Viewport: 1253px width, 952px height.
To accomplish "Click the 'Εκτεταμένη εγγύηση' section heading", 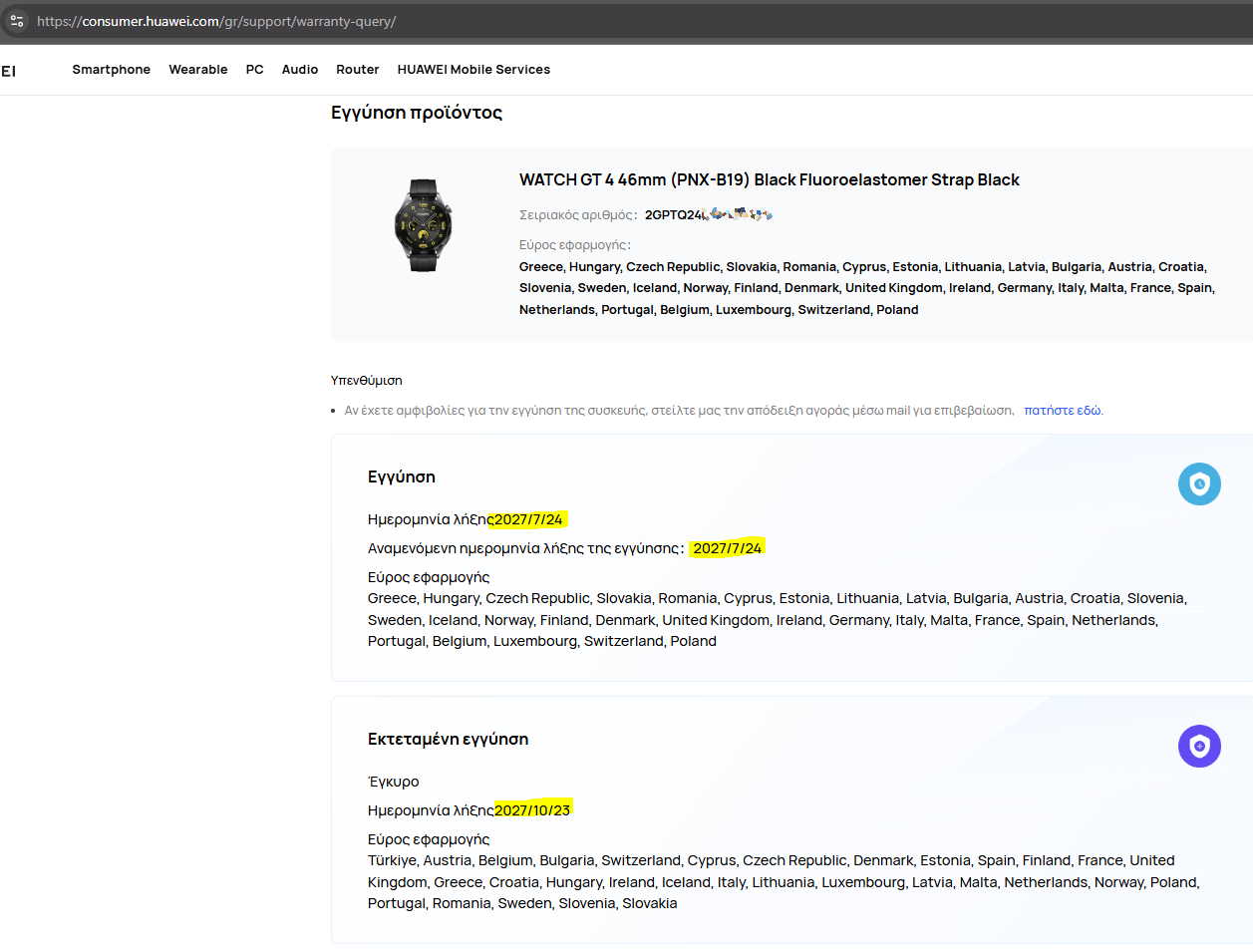I will (x=449, y=740).
